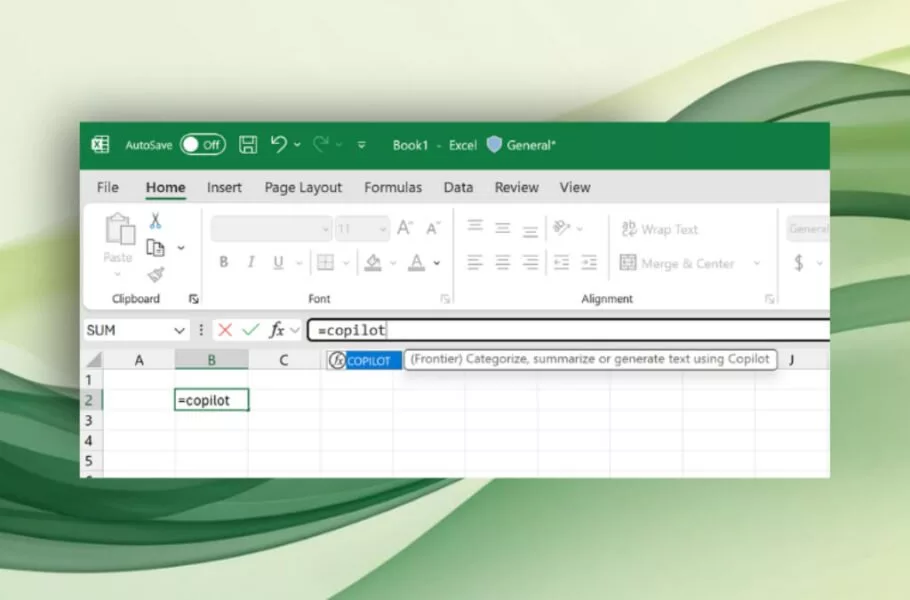
Task: Go to the Formulas tab
Action: point(393,187)
